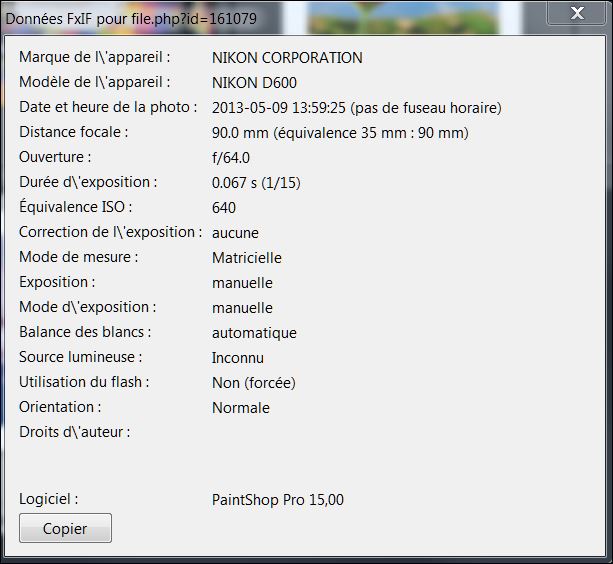
Task: Select the value 'NIKON CORPORATION'
Action: (287, 58)
